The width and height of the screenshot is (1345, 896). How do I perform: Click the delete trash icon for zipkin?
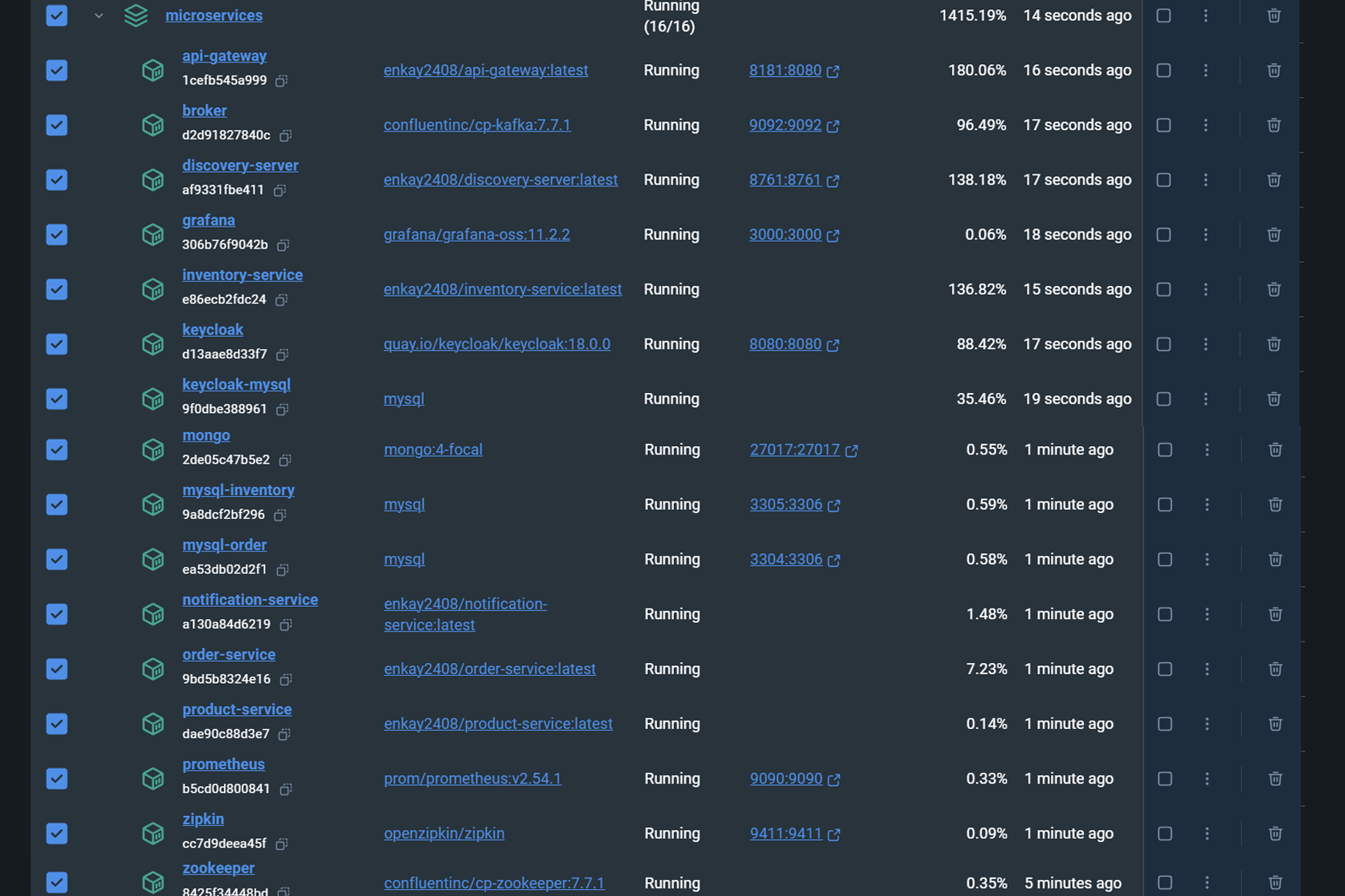1275,833
